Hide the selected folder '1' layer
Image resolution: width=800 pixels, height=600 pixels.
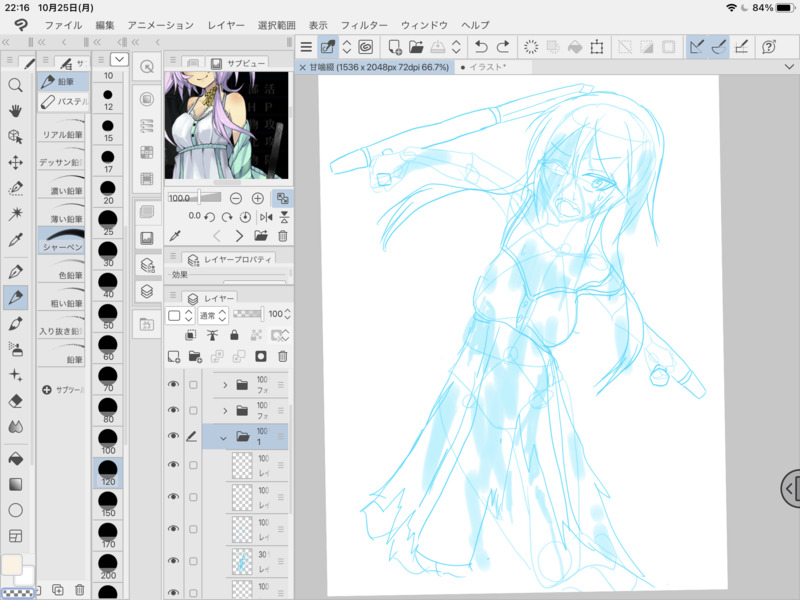coord(173,437)
